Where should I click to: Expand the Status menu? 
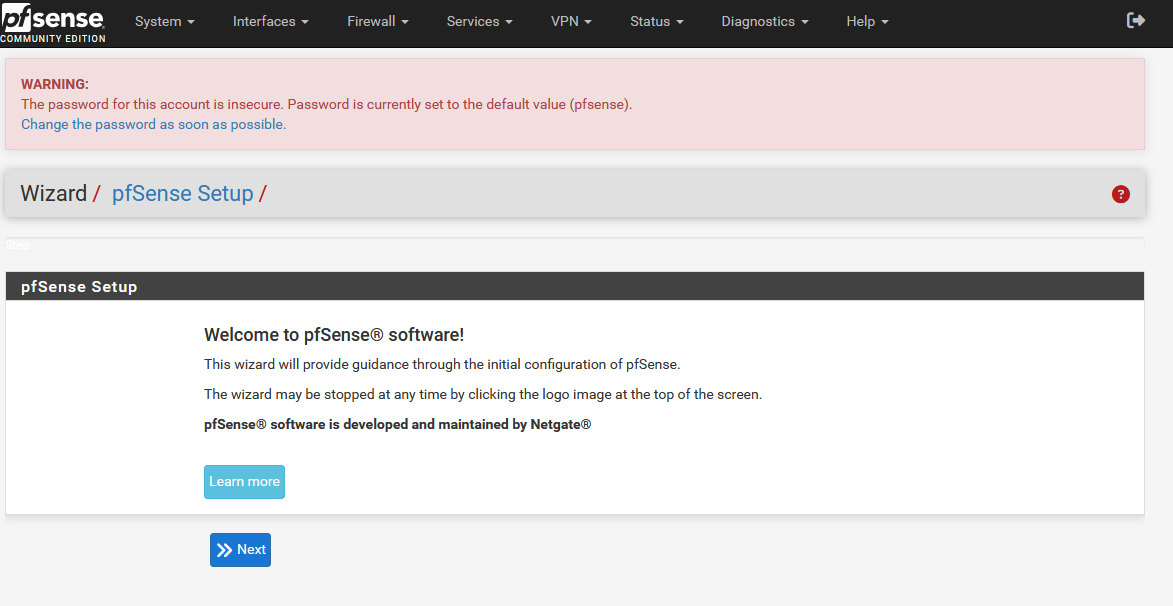point(656,21)
